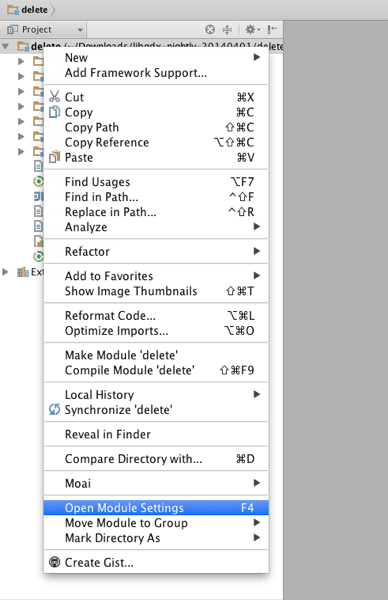This screenshot has width=388, height=600.
Task: Open the Analyze submenu arrow
Action: (257, 227)
